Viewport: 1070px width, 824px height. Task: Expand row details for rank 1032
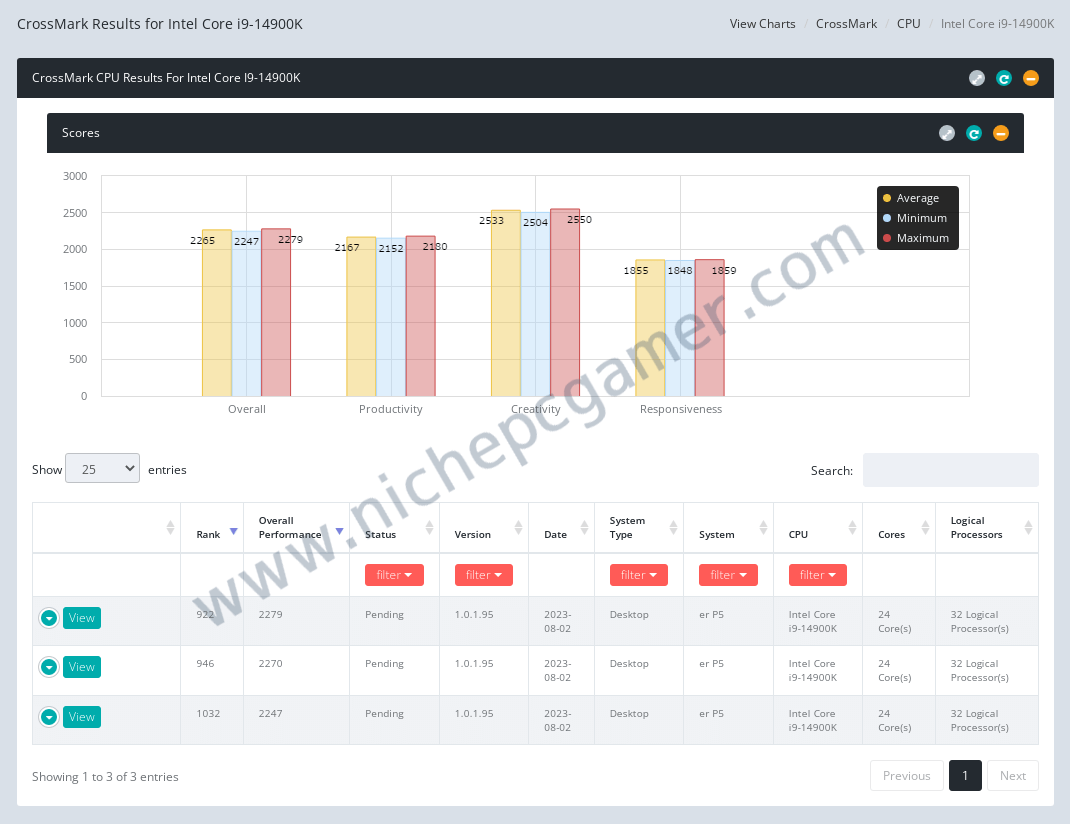click(49, 717)
